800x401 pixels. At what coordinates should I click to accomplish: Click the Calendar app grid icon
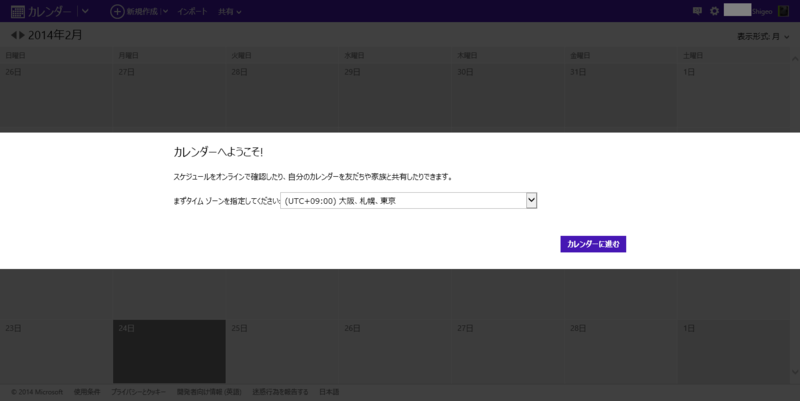click(x=17, y=11)
